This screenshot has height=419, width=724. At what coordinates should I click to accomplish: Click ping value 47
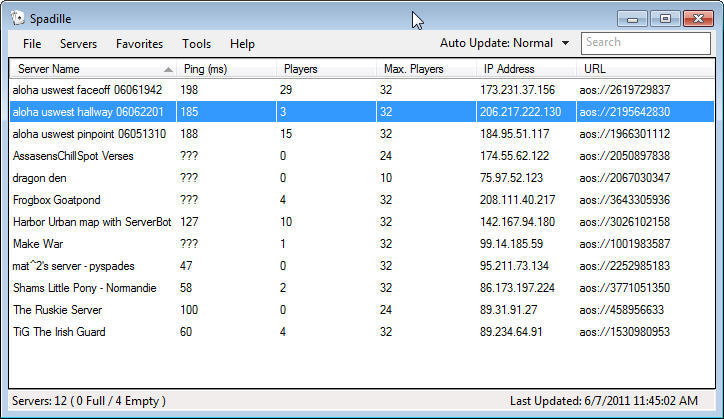point(186,266)
